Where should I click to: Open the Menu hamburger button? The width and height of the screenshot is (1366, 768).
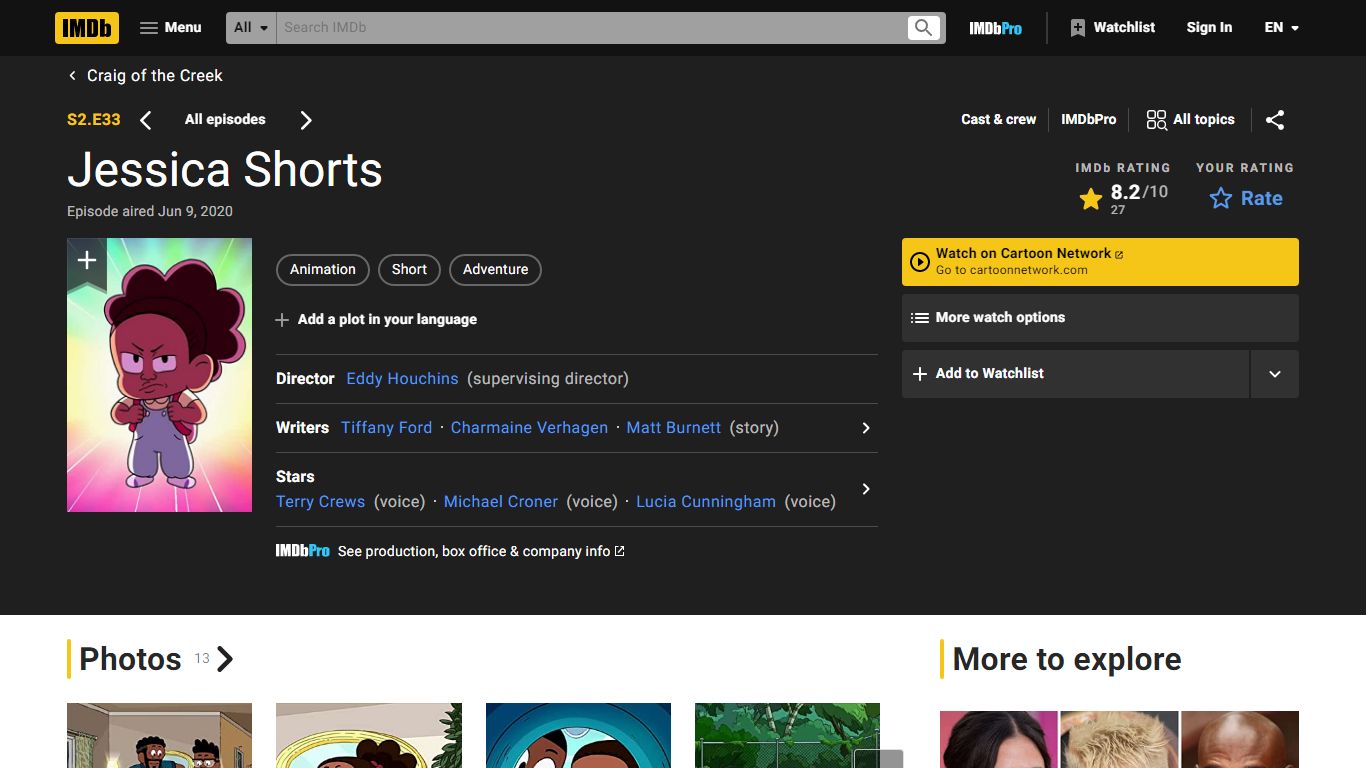[x=171, y=28]
